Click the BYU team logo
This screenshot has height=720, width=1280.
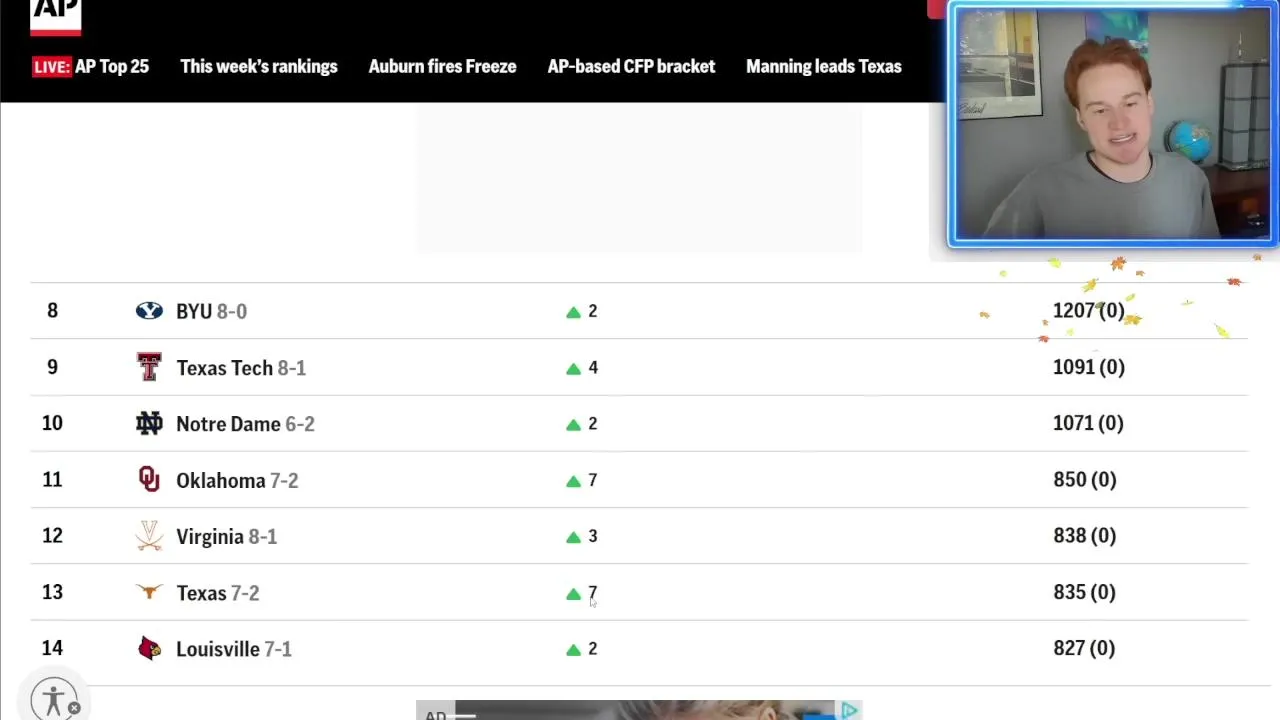tap(149, 311)
